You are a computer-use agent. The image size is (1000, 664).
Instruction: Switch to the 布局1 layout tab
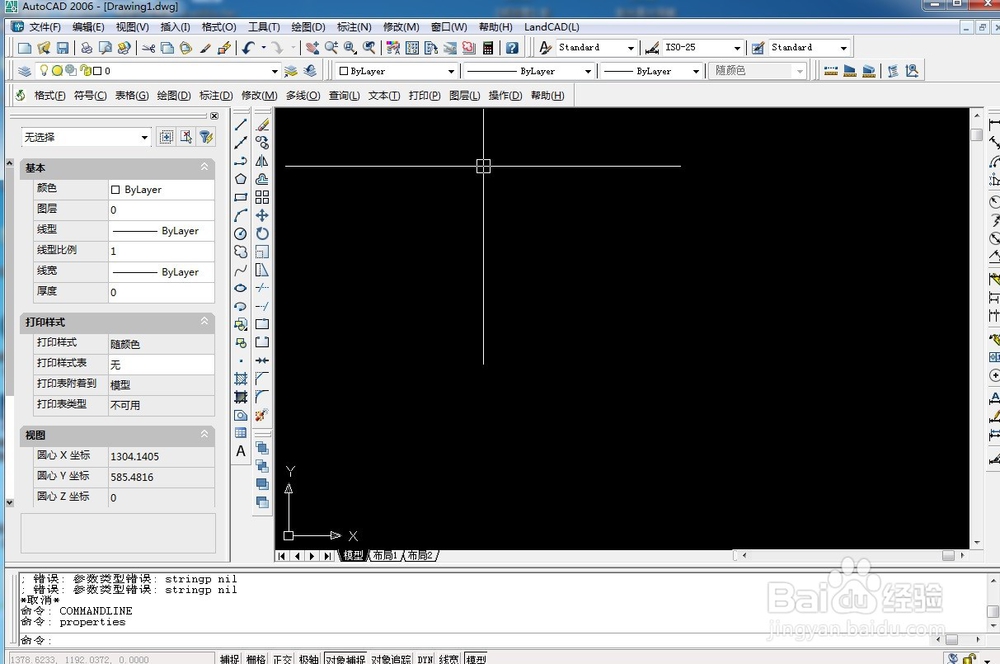point(385,556)
